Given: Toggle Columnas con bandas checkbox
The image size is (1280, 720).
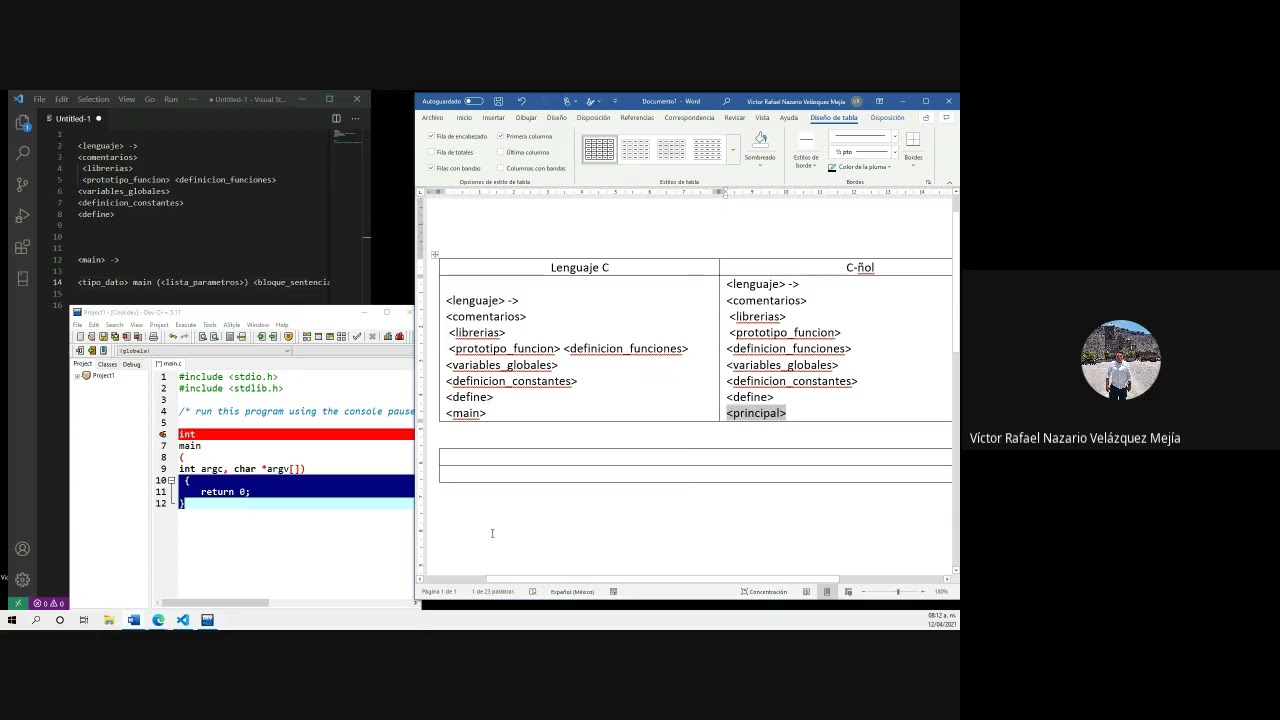Looking at the screenshot, I should click(501, 168).
